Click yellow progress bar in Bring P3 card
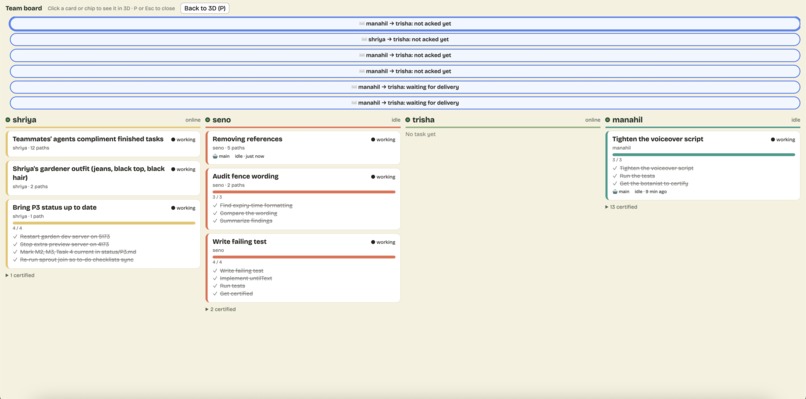The height and width of the screenshot is (399, 806). (104, 223)
